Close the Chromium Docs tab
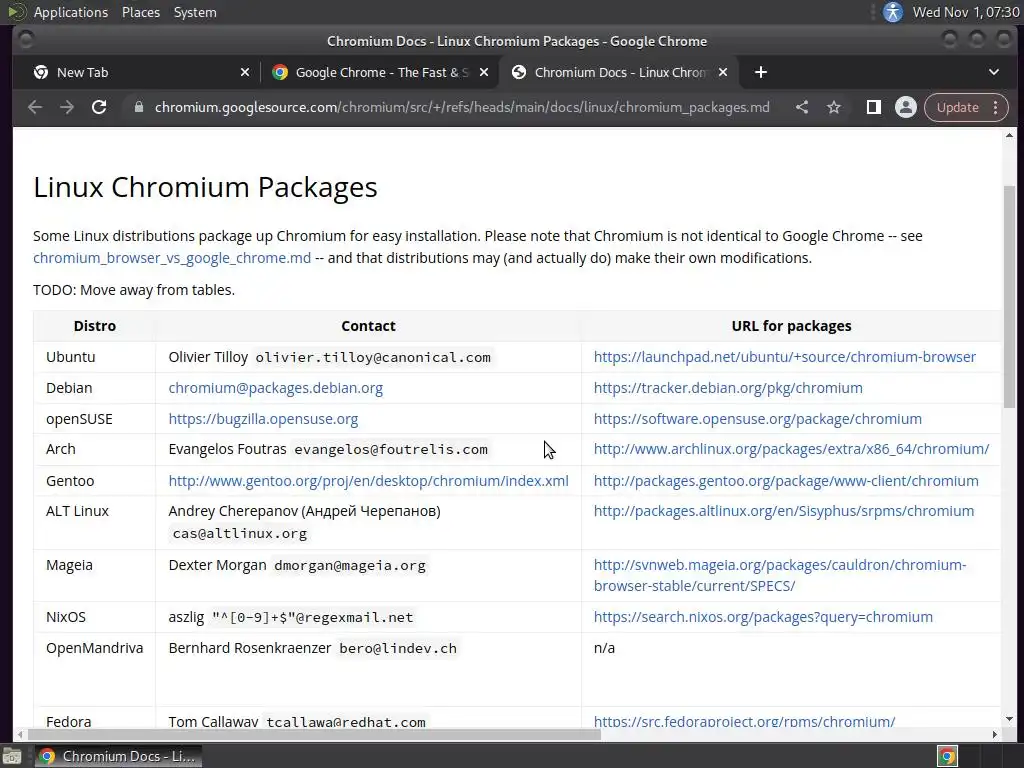Image resolution: width=1024 pixels, height=768 pixels. [x=723, y=72]
